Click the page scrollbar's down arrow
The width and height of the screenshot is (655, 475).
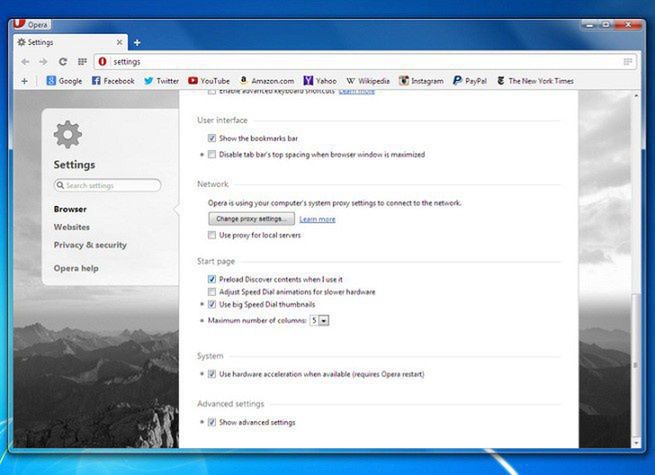(x=636, y=442)
